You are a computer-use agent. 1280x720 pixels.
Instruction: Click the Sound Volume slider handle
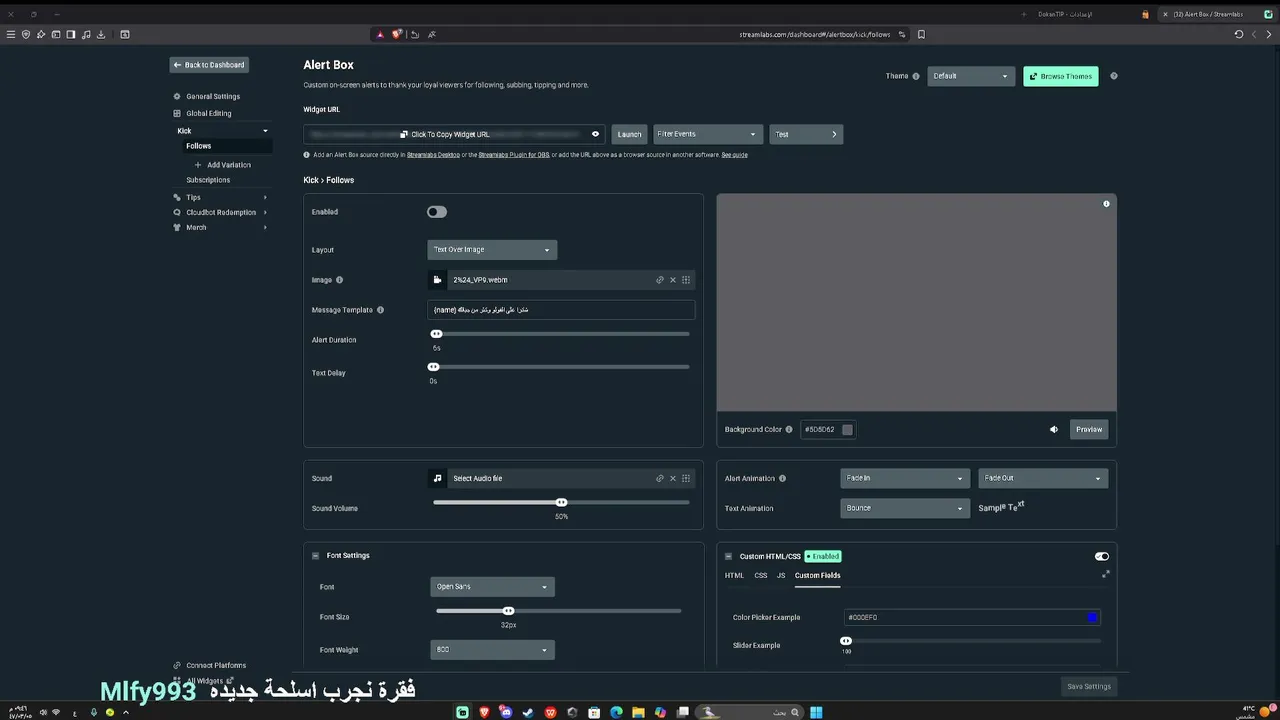pos(561,502)
